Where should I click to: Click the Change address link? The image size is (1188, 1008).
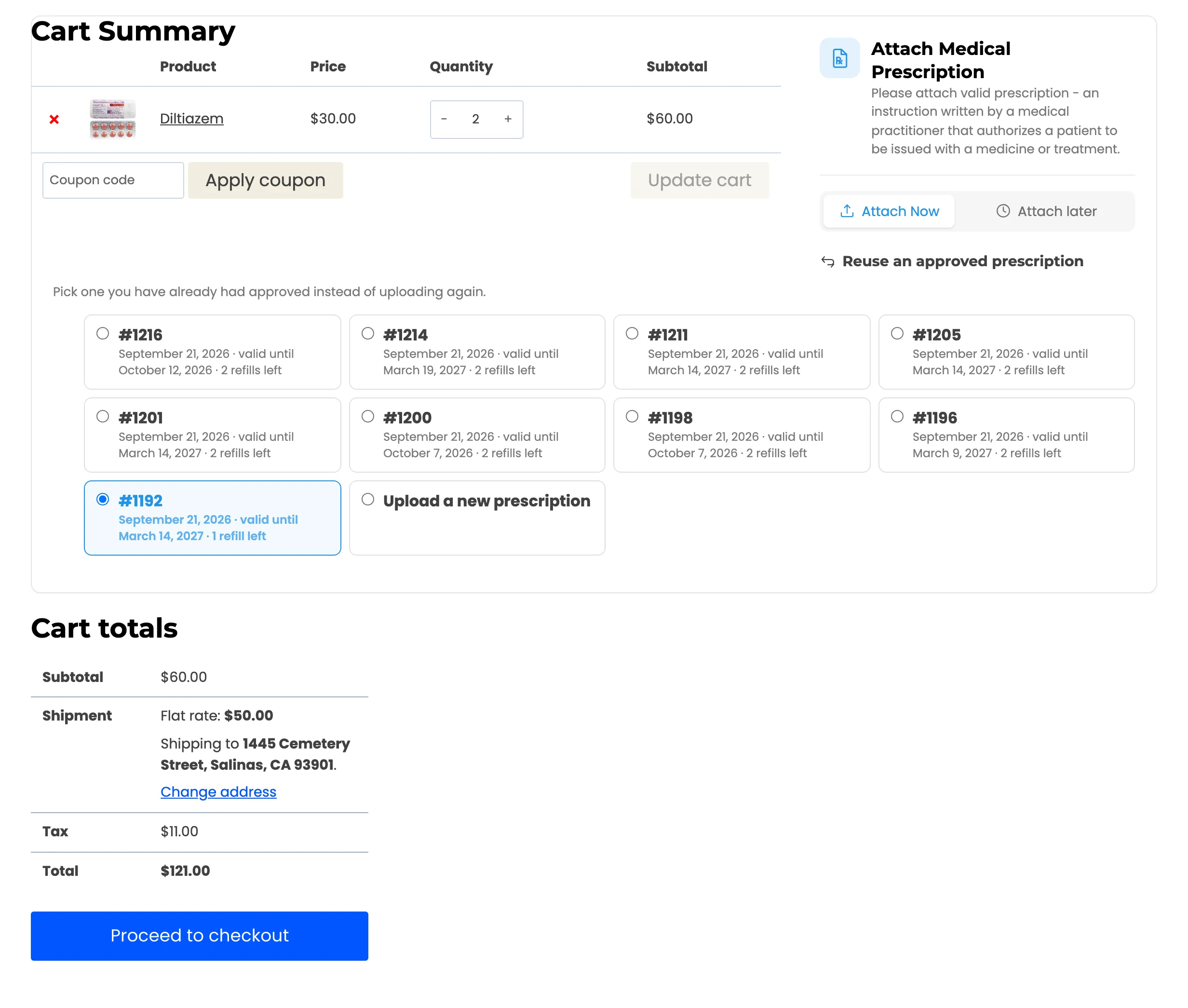218,791
